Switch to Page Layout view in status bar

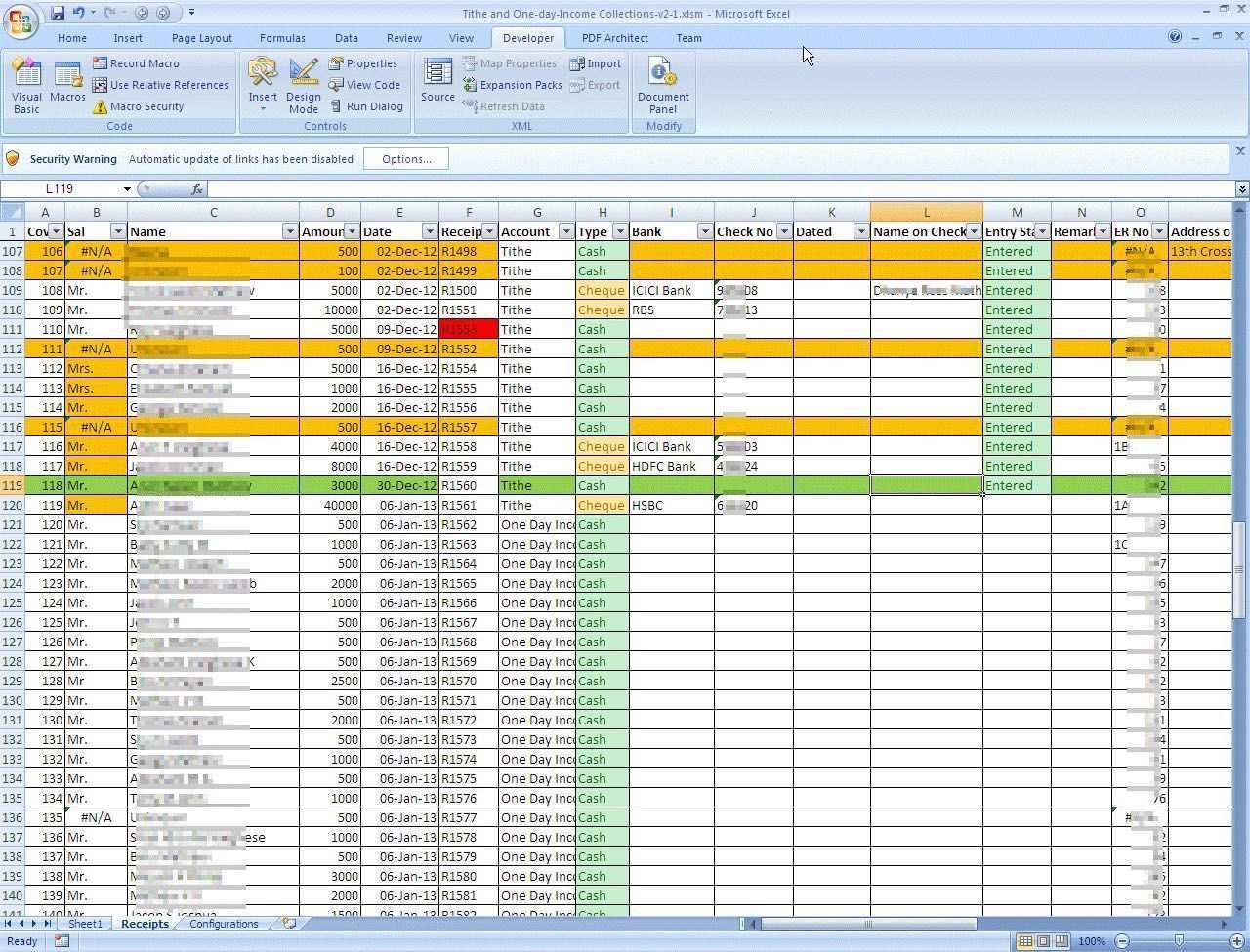pos(1043,941)
